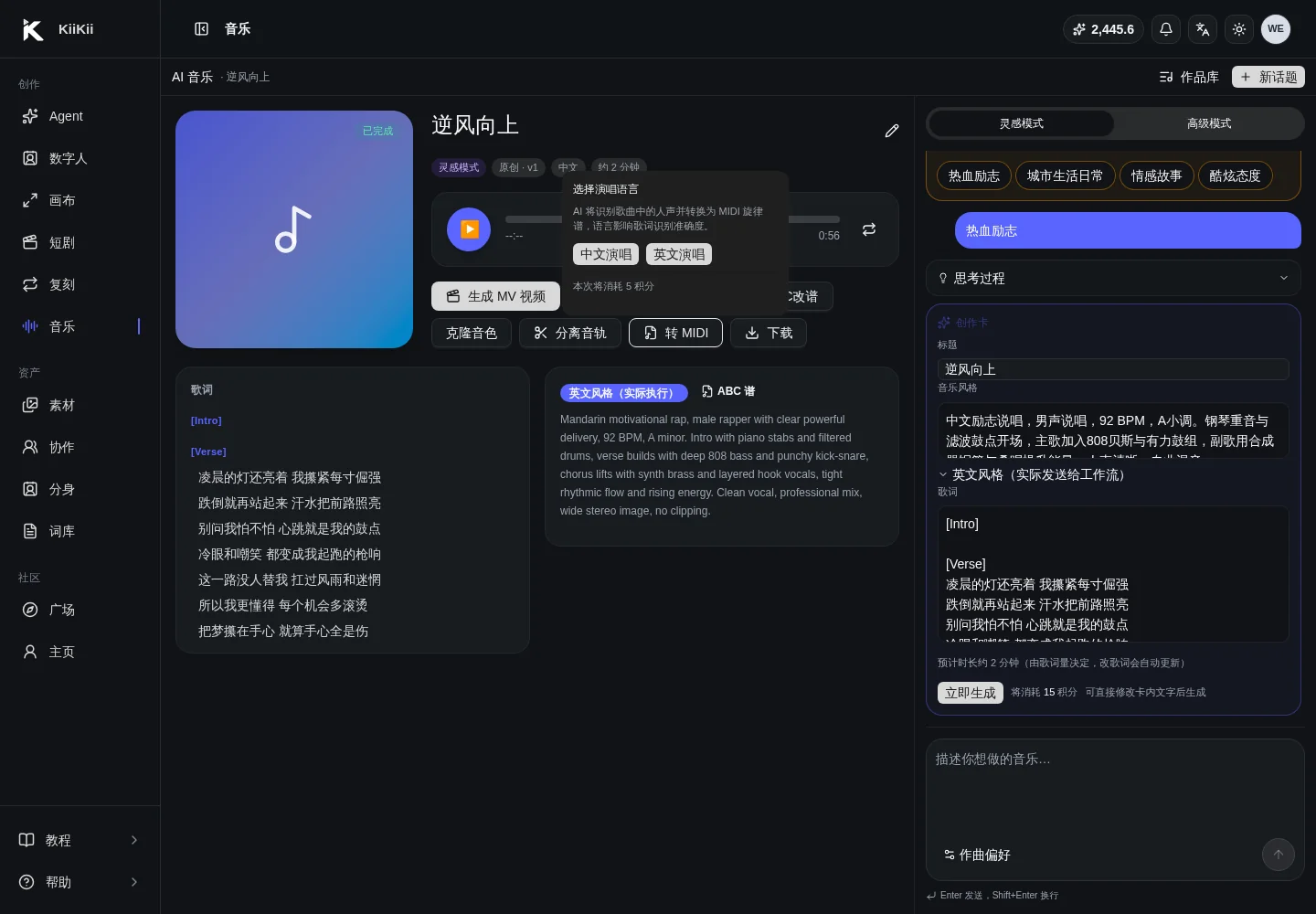
Task: Click the creation card 歌词 text area
Action: pyautogui.click(x=1113, y=574)
